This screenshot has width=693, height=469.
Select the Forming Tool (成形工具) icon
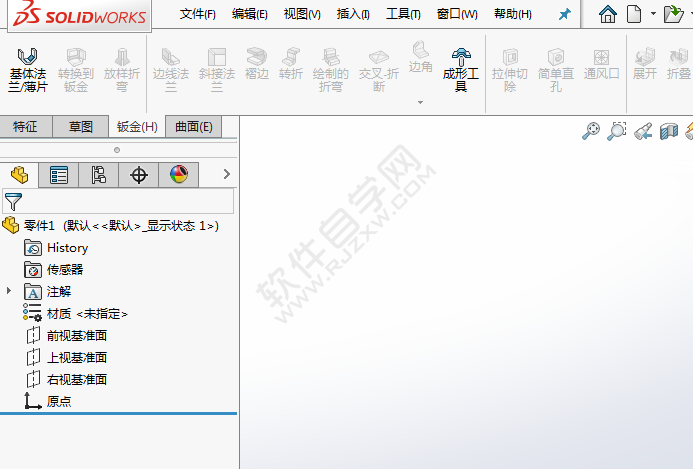click(x=461, y=68)
